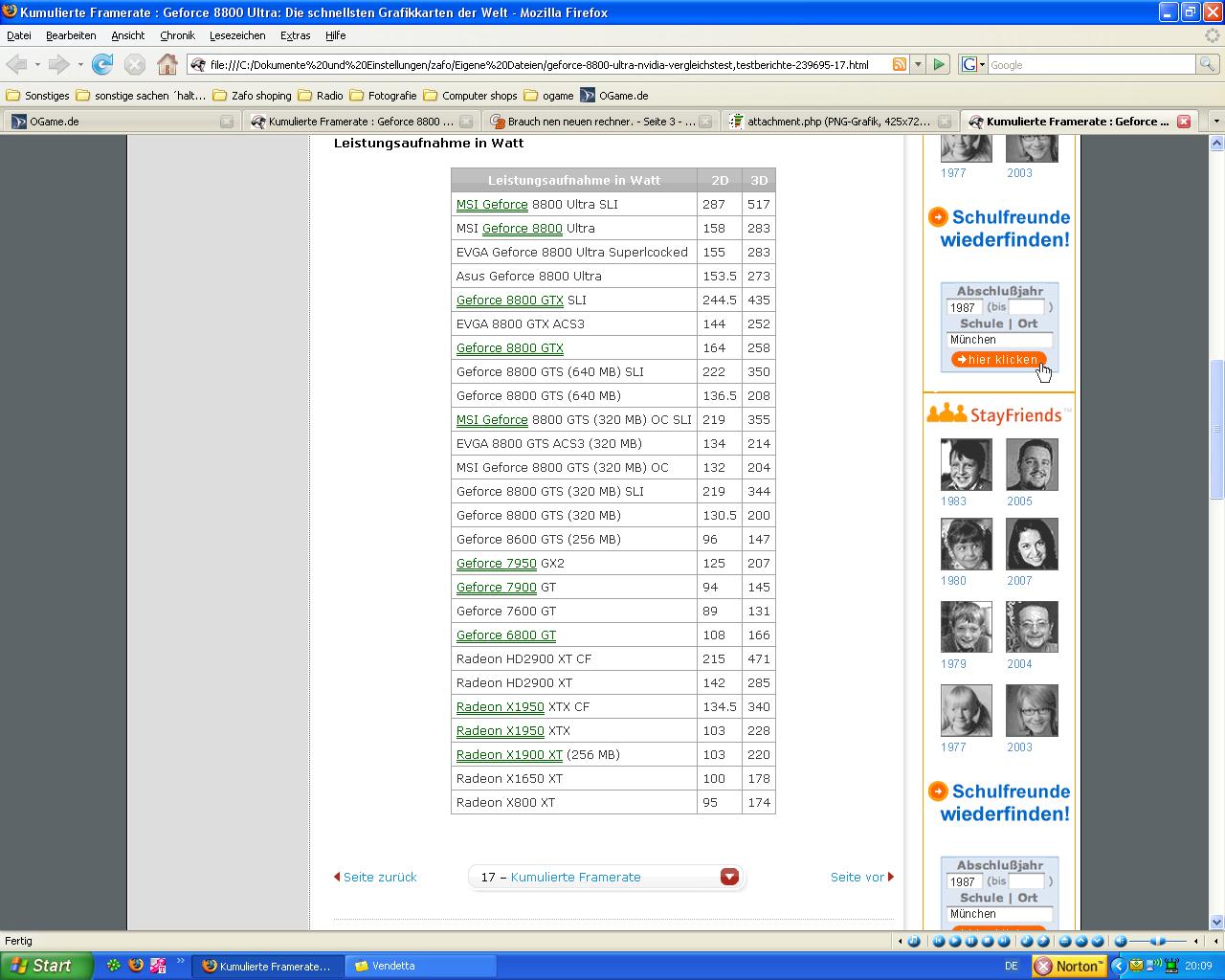The image size is (1225, 980).
Task: Click the RSS feed icon in address bar
Action: (900, 64)
